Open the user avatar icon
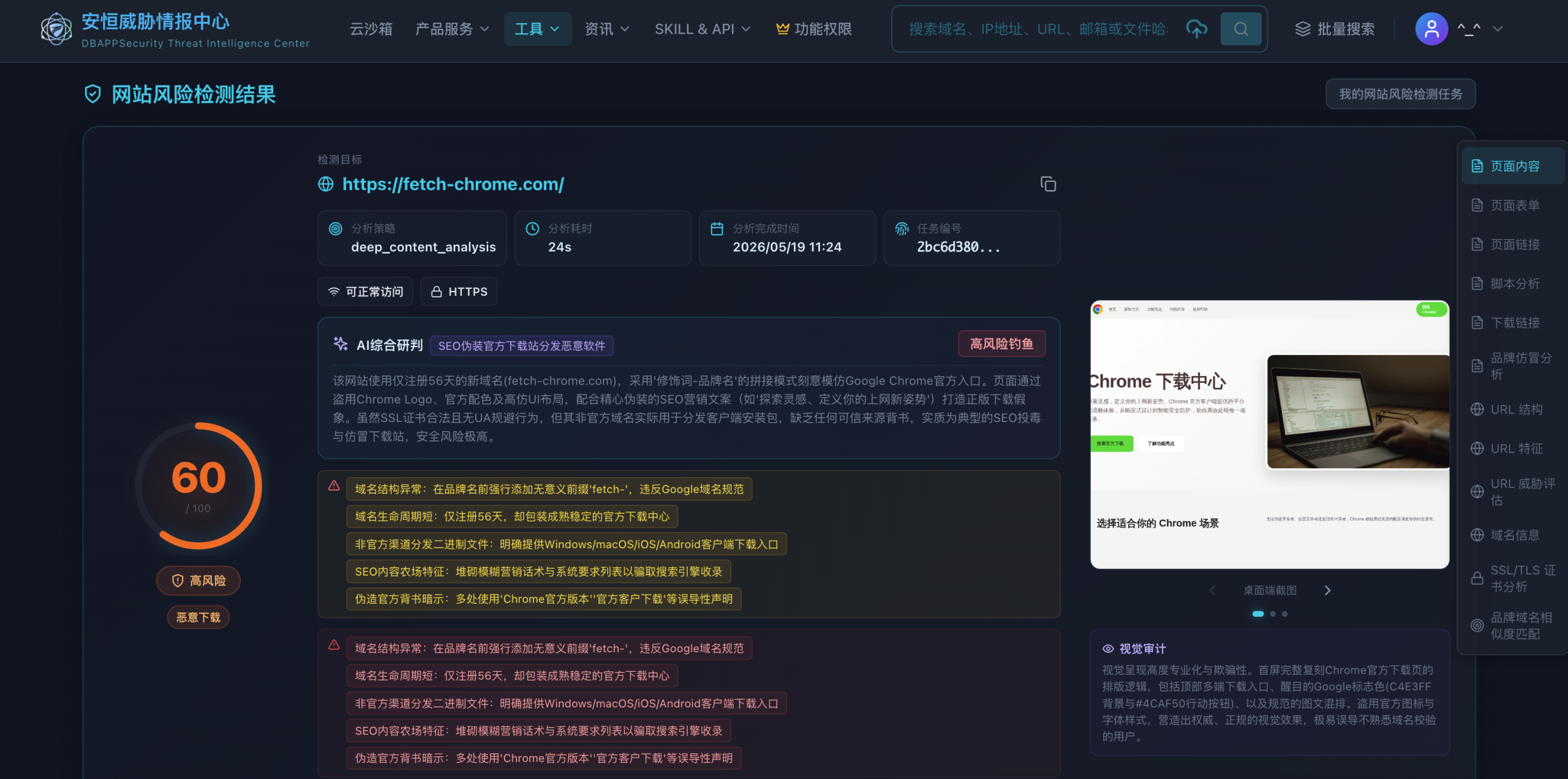The width and height of the screenshot is (1568, 779). coord(1431,29)
